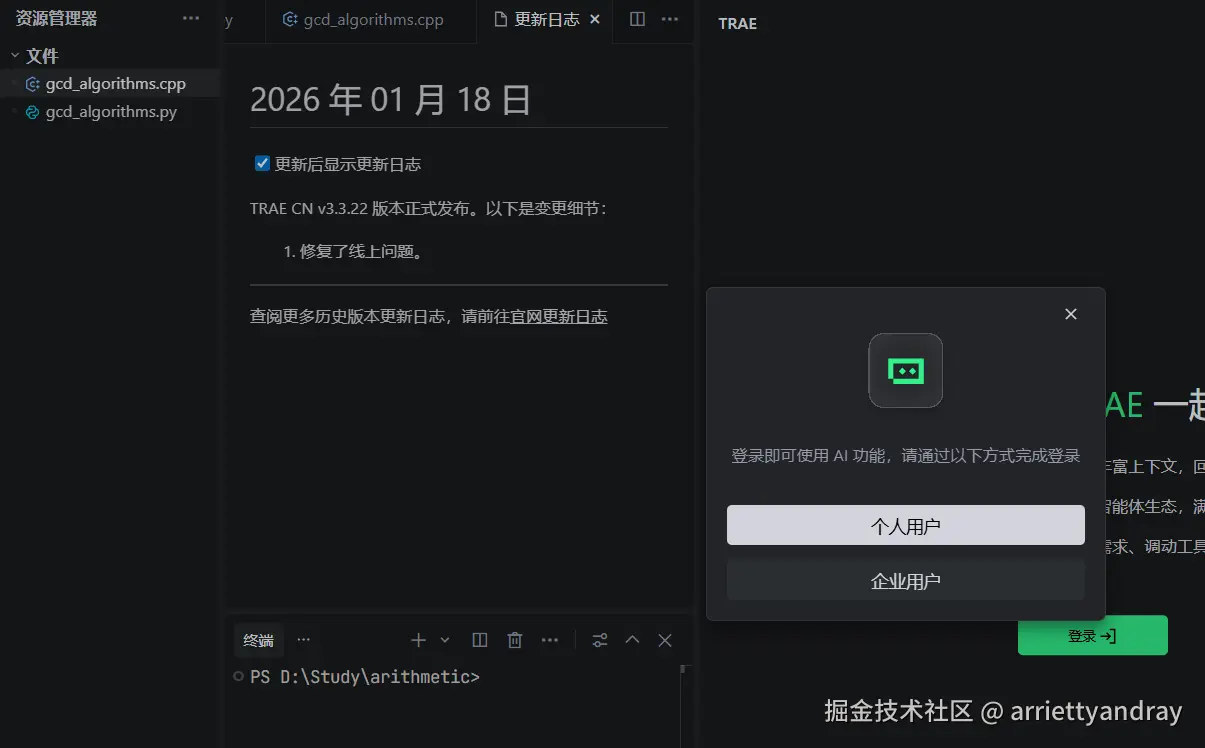The width and height of the screenshot is (1205, 748).
Task: Open the new terminal profile dropdown arrow
Action: tap(445, 640)
